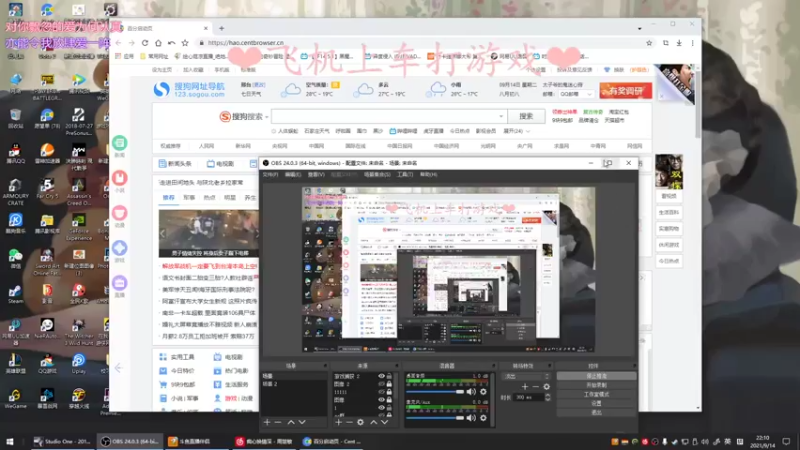Open transition properties gear
The width and height of the screenshot is (800, 450).
546,387
